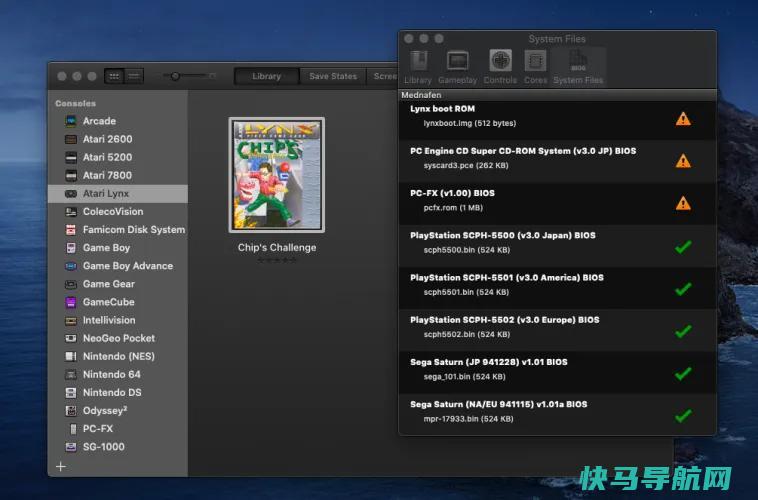Image resolution: width=758 pixels, height=500 pixels.
Task: Select Atari 7800 console
Action: point(117,175)
